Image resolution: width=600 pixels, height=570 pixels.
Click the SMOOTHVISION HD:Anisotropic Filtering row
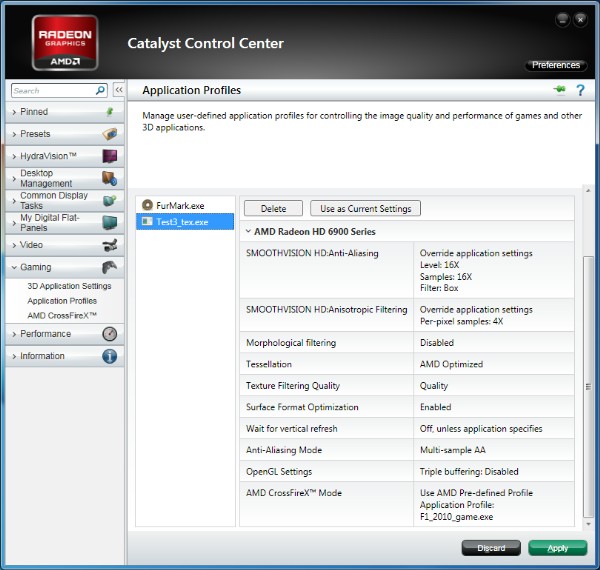point(407,315)
